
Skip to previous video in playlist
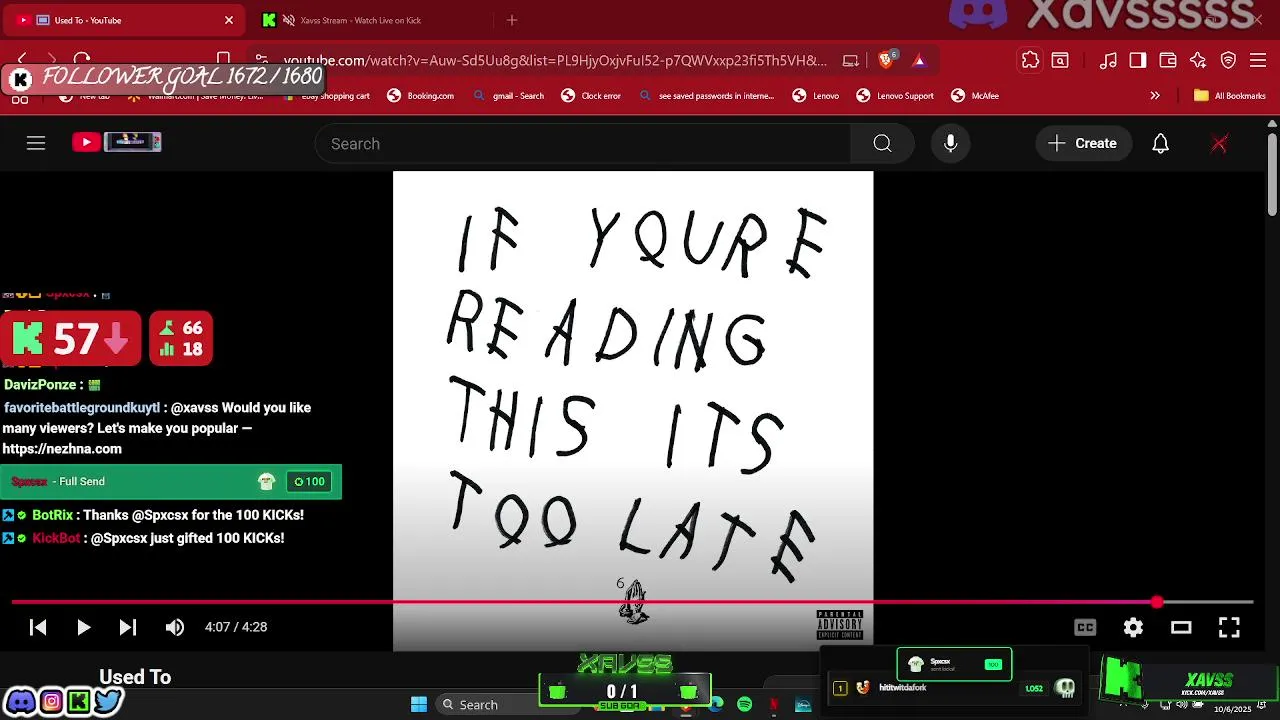(38, 627)
